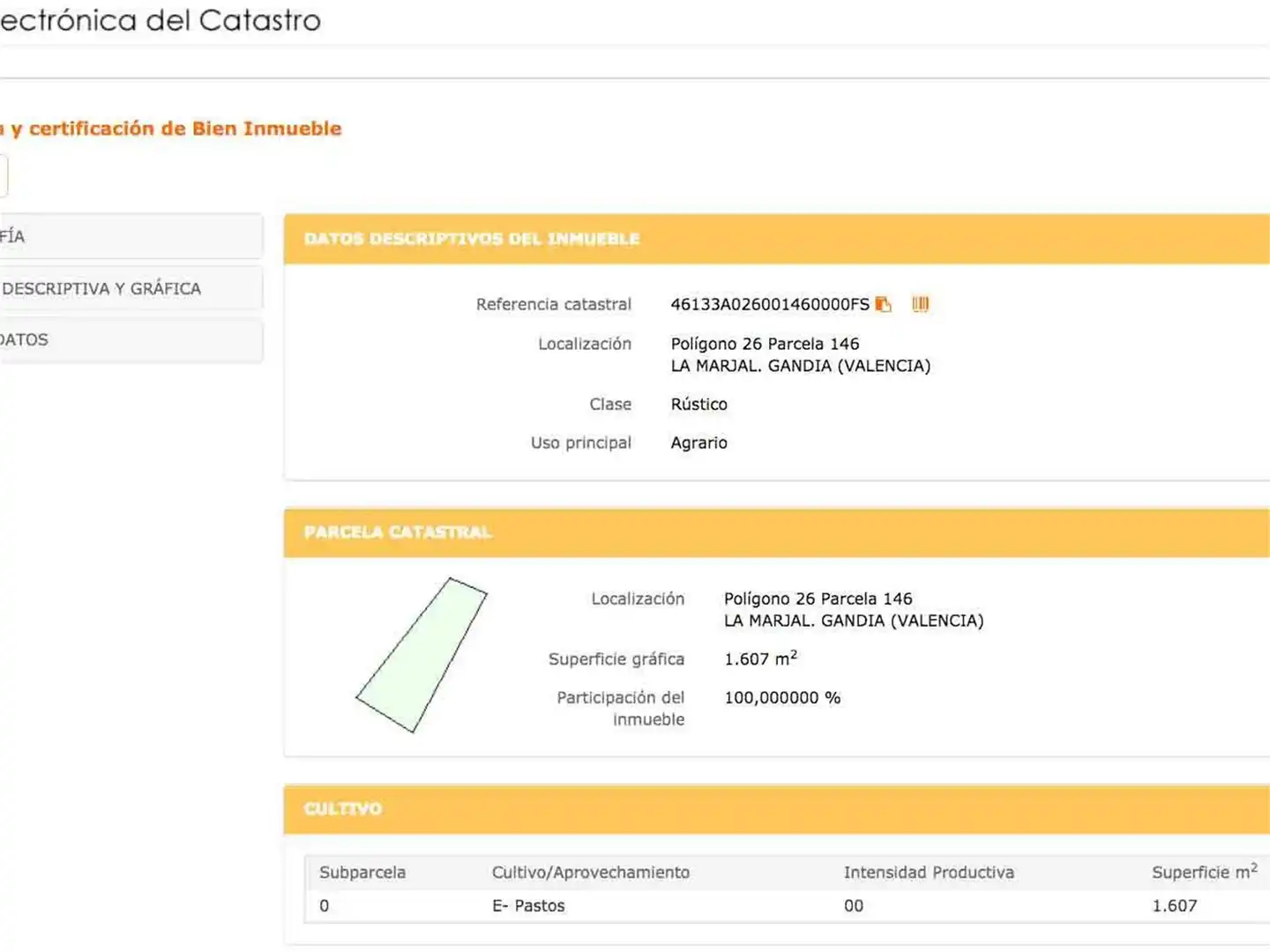Screen dimensions: 1270x952
Task: Click the Intensidad Productiva column header
Action: click(929, 872)
